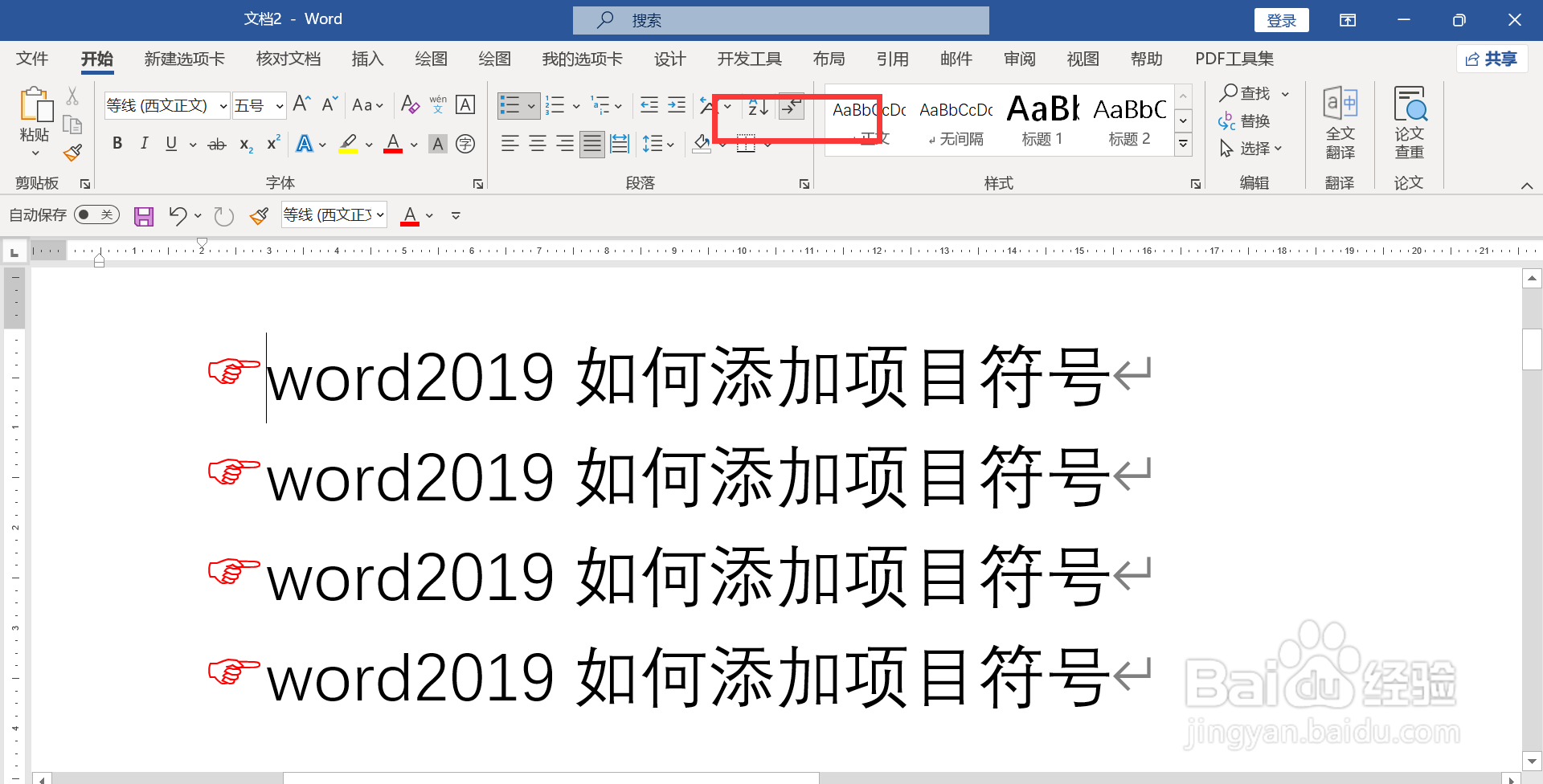This screenshot has height=784, width=1543.
Task: Open the Layout tab
Action: click(829, 59)
